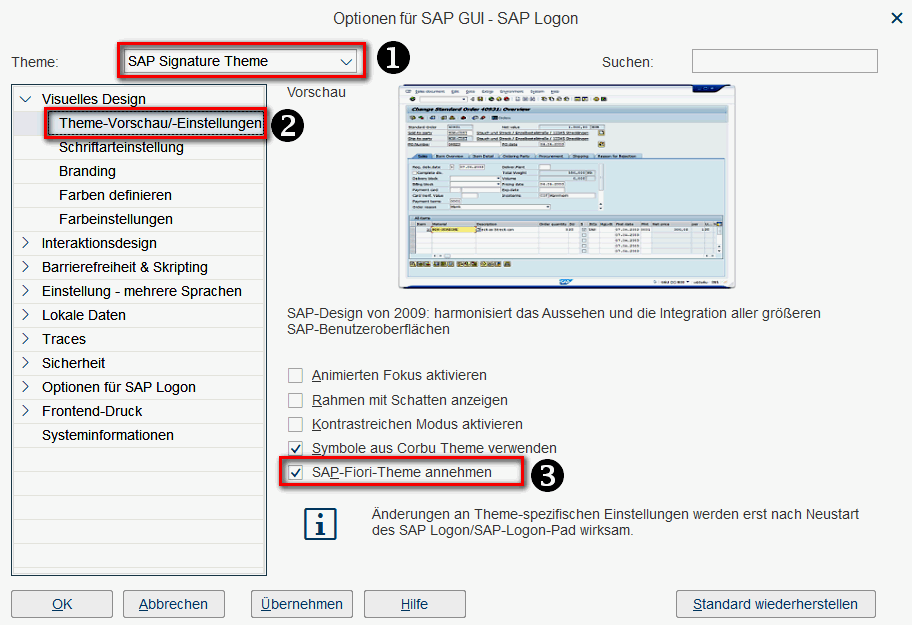Open the Theme dropdown list
The image size is (912, 625).
point(346,61)
